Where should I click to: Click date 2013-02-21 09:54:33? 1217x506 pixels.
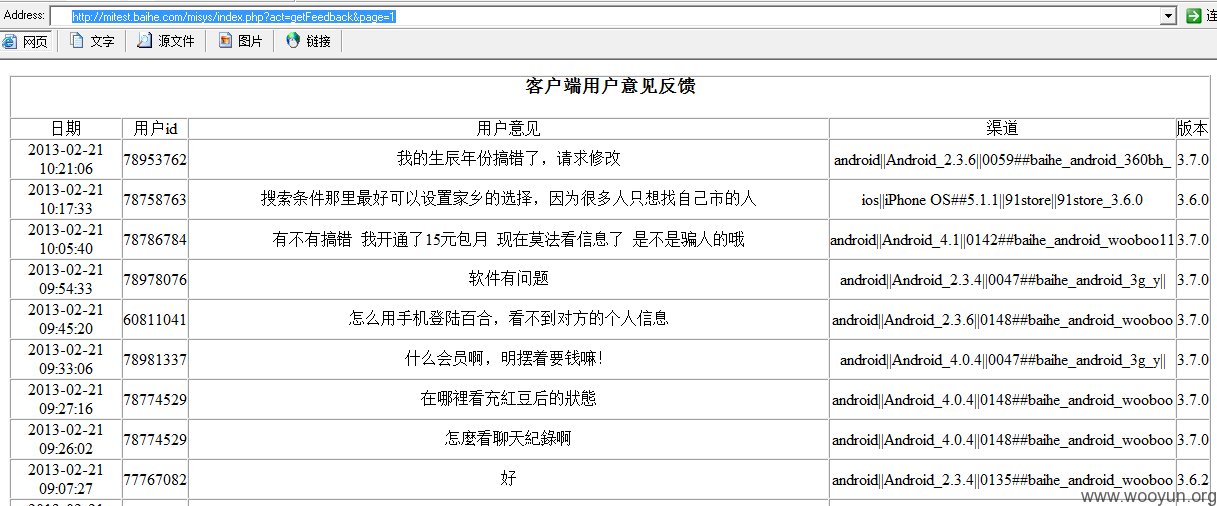(x=66, y=279)
